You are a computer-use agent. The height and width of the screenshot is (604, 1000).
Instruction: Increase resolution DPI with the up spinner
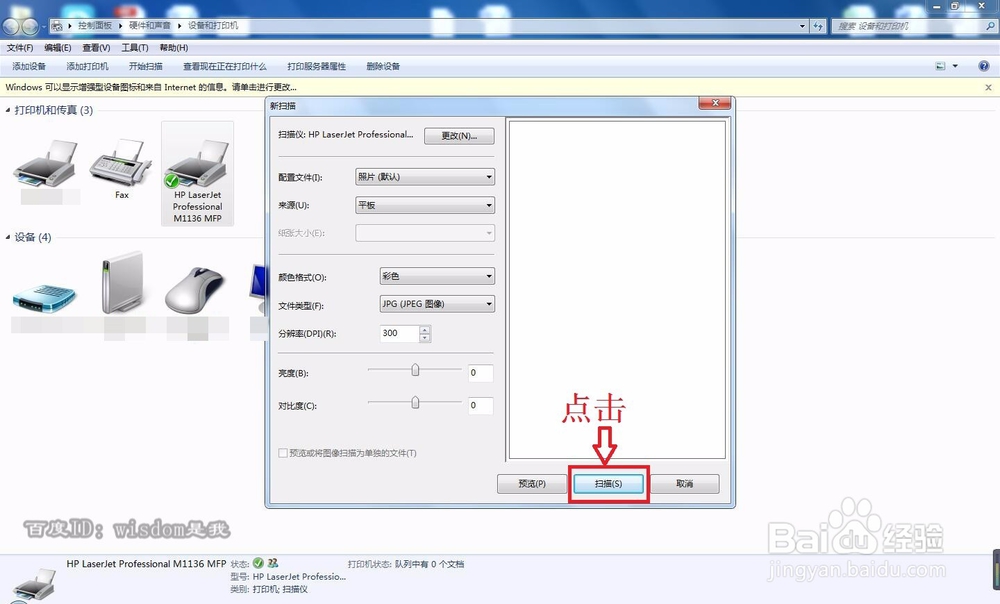425,330
